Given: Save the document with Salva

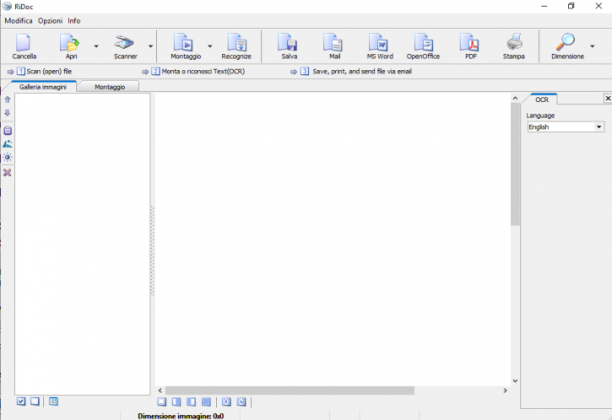Looking at the screenshot, I should coord(289,46).
